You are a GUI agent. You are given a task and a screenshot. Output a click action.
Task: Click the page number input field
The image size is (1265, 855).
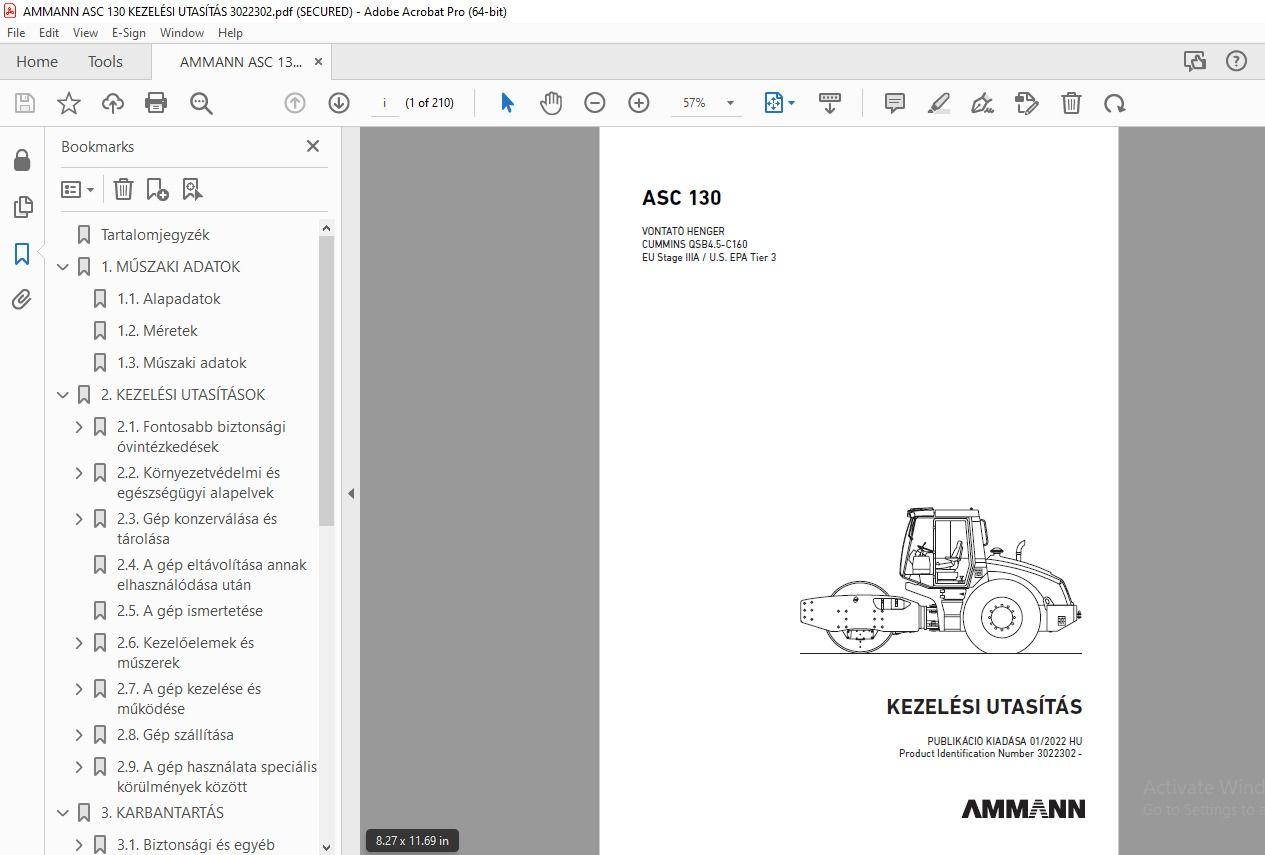384,103
